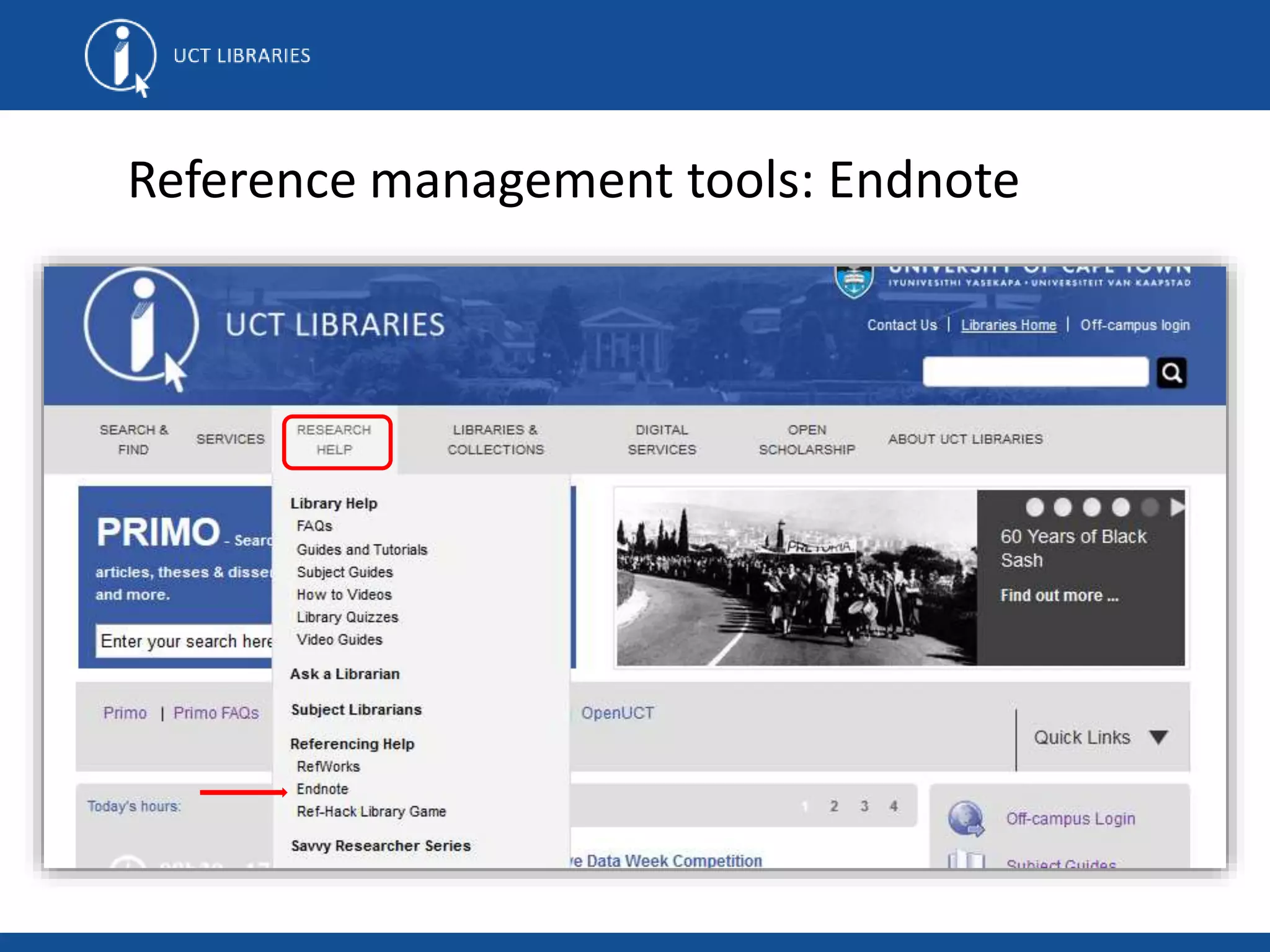Choose Subject Guides in the dropdown menu
Viewport: 1270px width, 952px height.
[345, 572]
